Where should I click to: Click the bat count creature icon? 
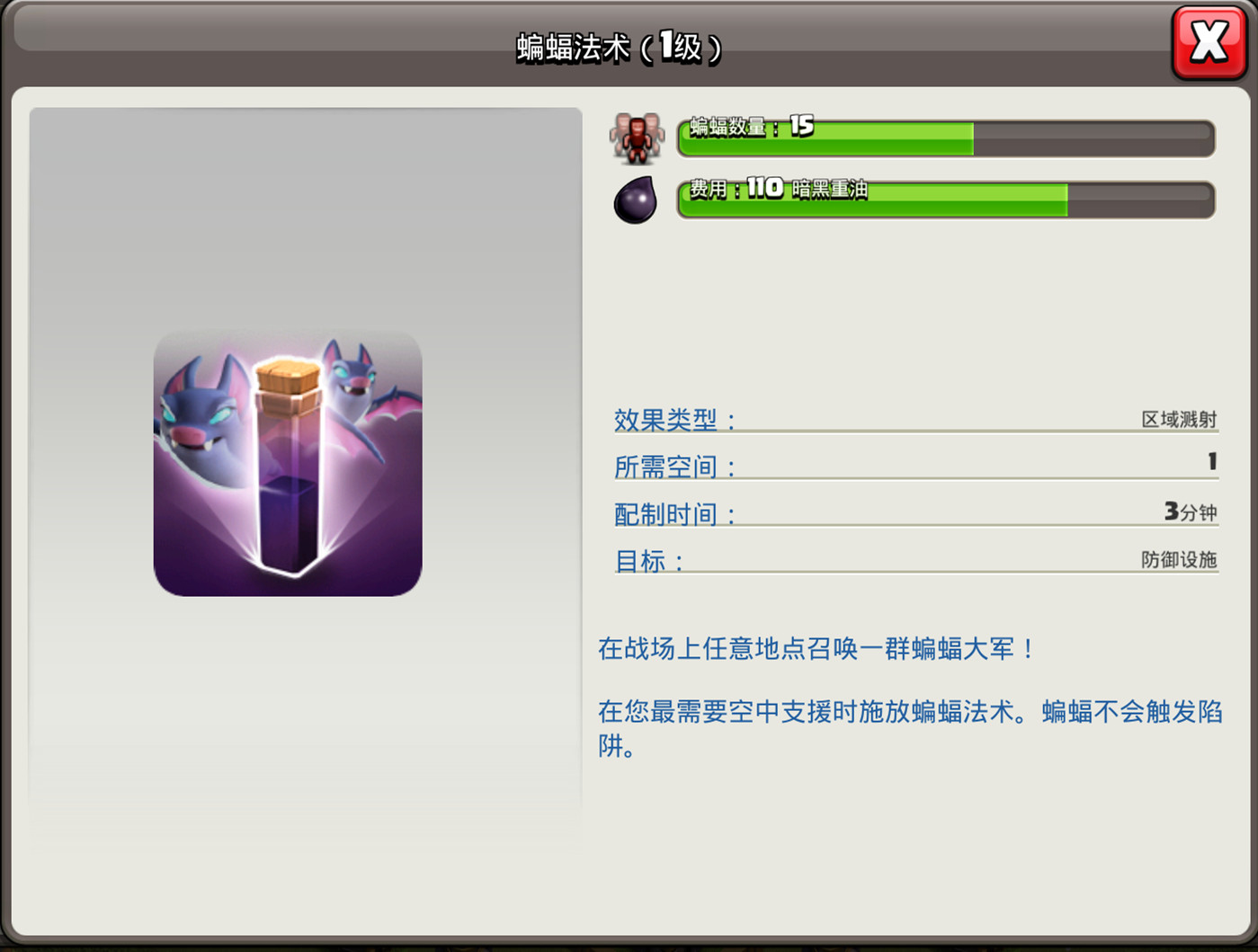click(x=637, y=138)
